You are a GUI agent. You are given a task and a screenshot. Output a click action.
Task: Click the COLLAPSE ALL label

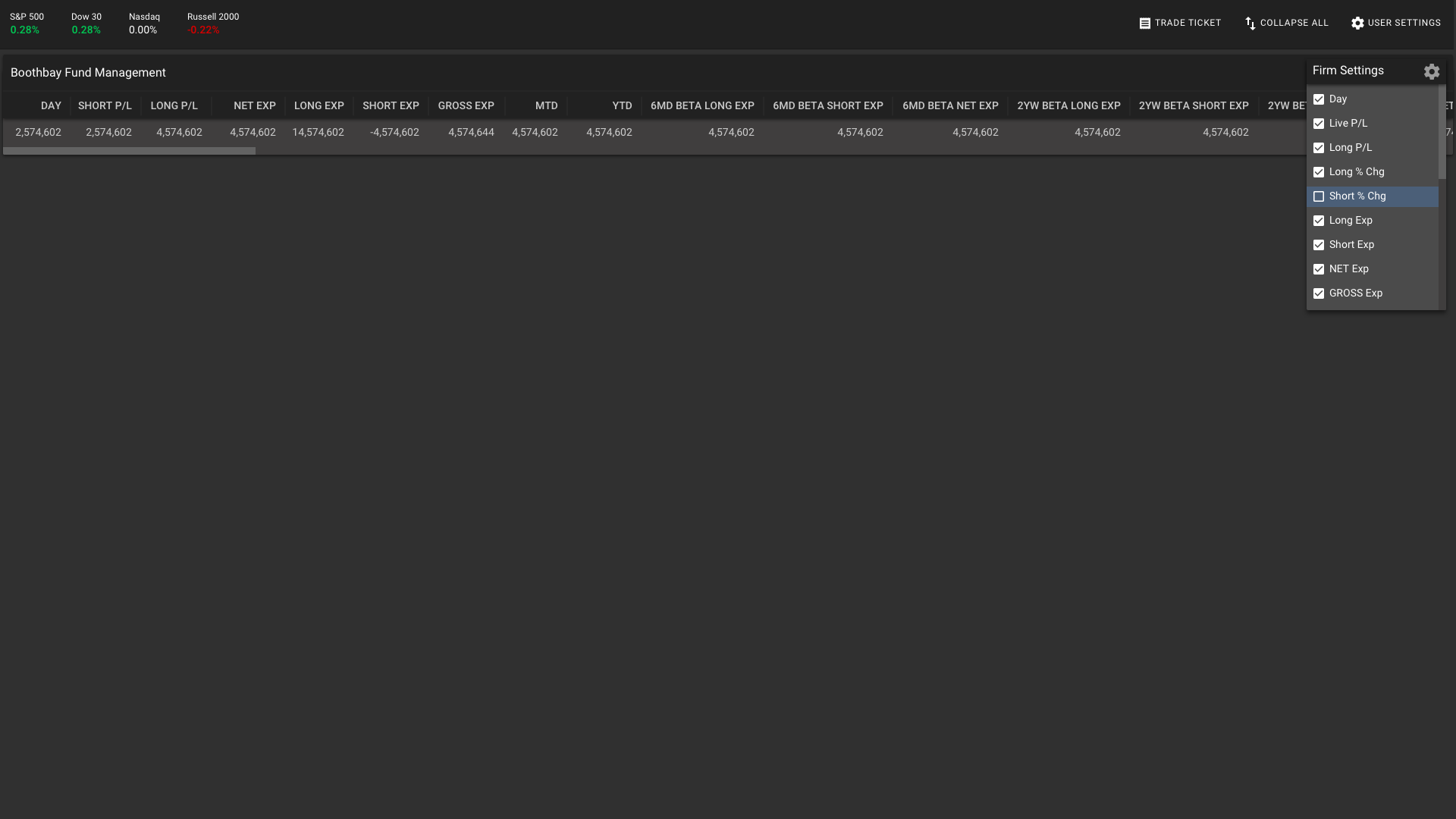1294,24
